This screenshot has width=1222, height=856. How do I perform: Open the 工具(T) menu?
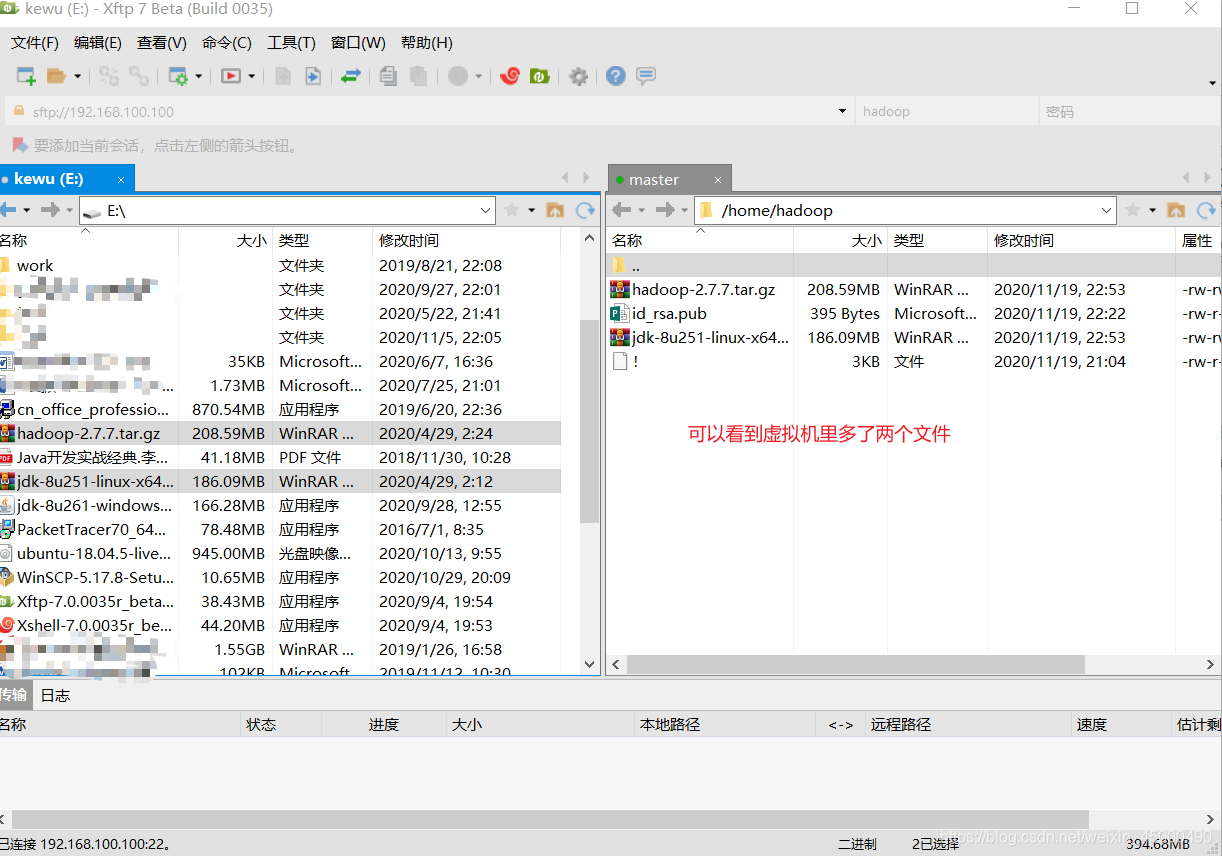click(291, 43)
